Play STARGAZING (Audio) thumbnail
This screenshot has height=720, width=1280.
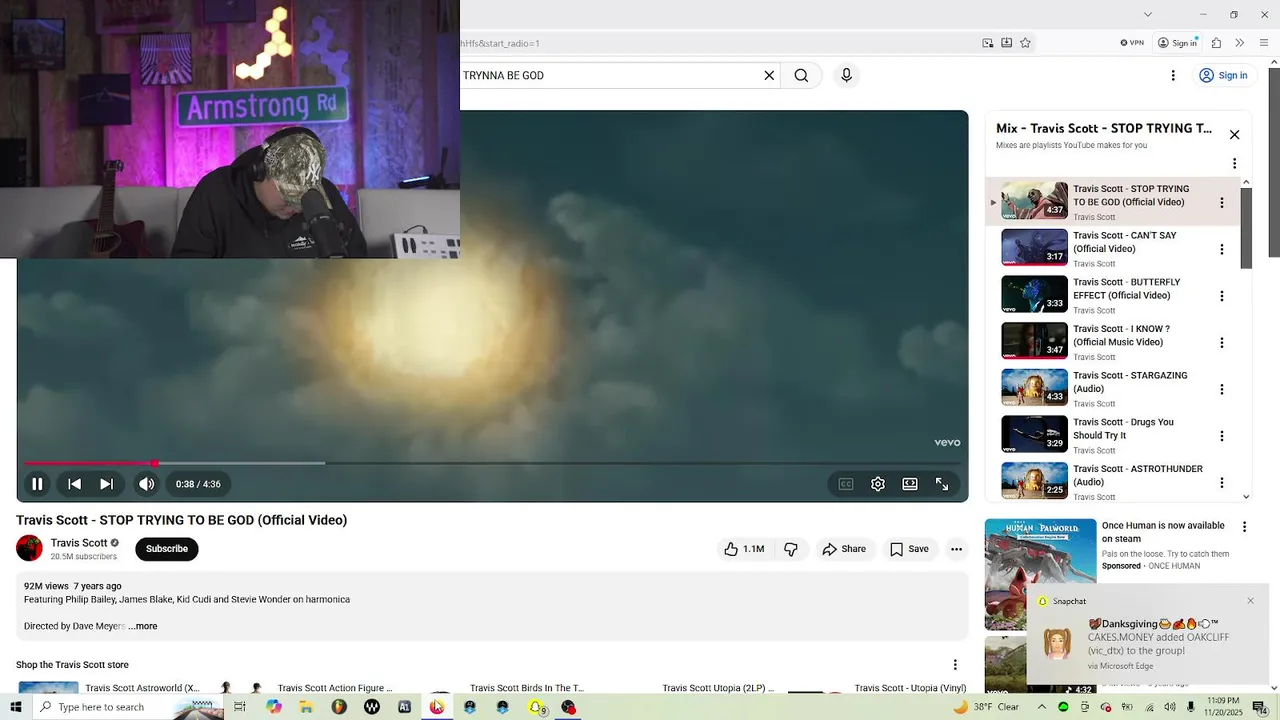(x=1035, y=389)
